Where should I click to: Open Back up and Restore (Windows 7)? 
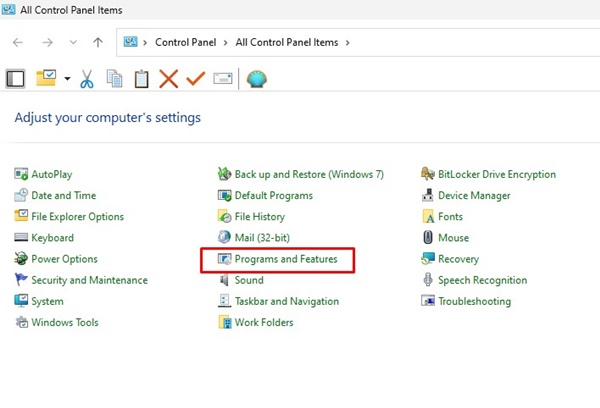pos(309,174)
